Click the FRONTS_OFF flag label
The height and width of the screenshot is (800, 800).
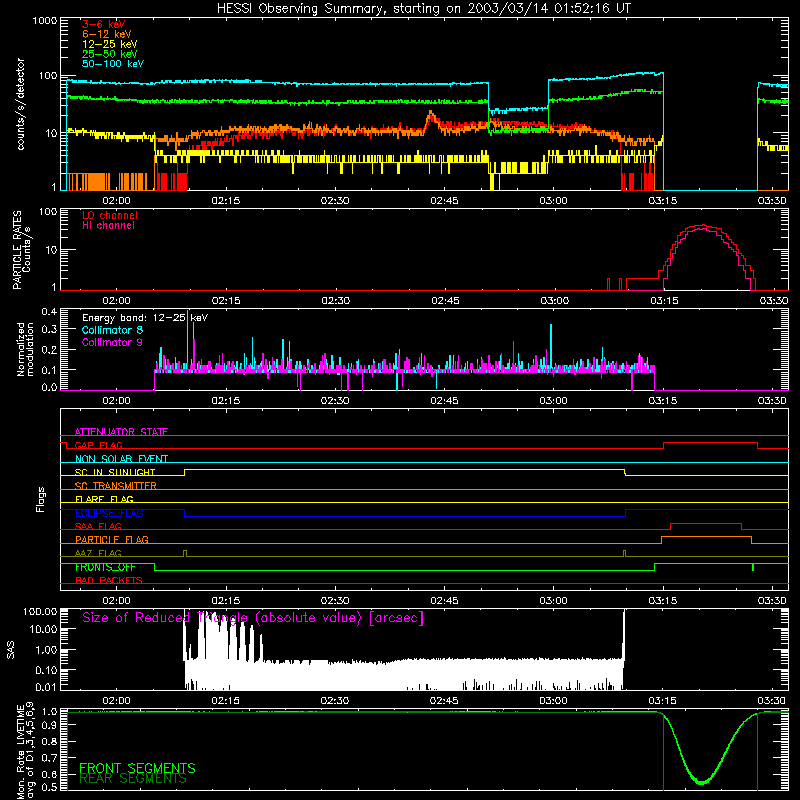click(105, 567)
